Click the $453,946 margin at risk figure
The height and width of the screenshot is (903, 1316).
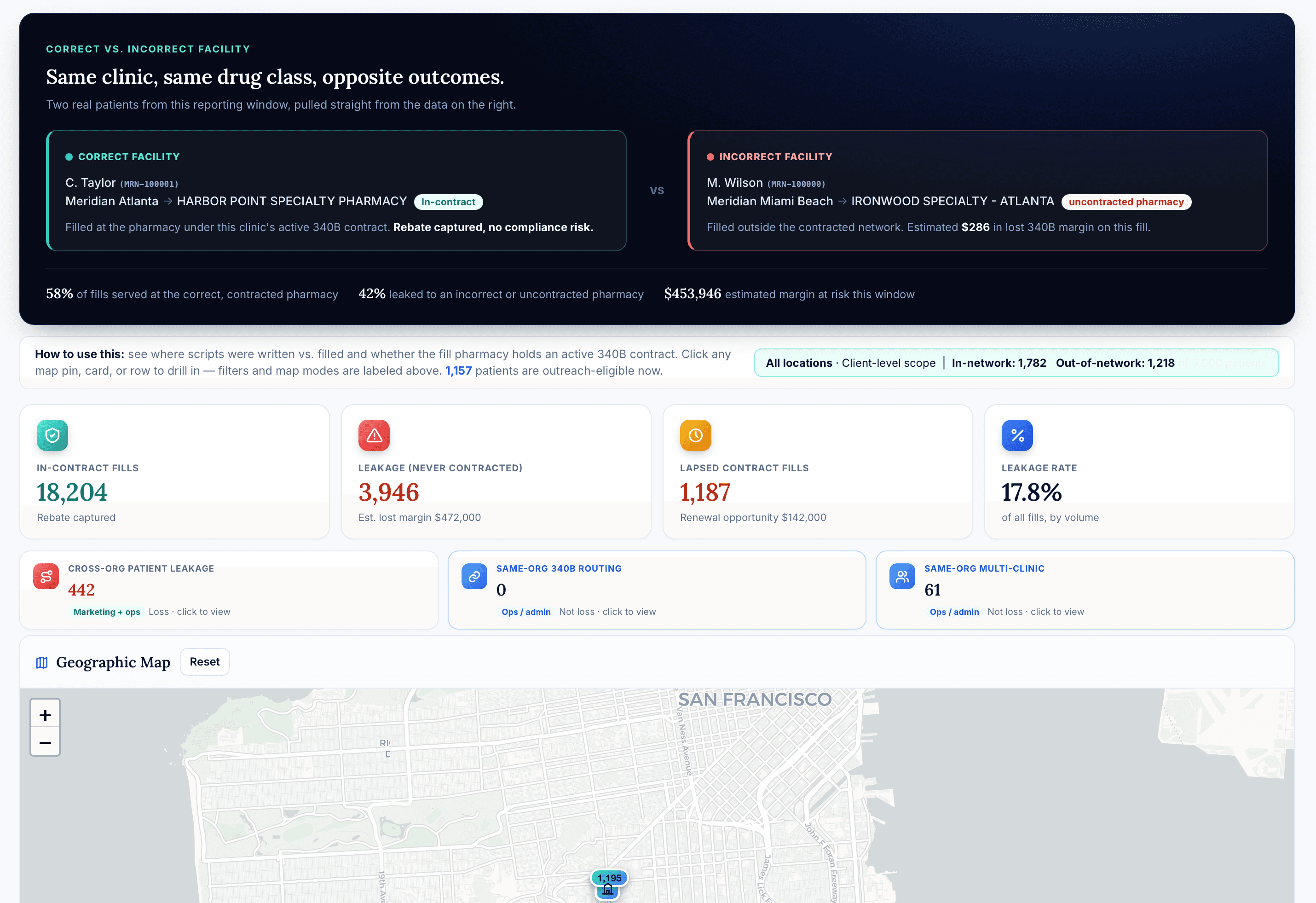692,294
